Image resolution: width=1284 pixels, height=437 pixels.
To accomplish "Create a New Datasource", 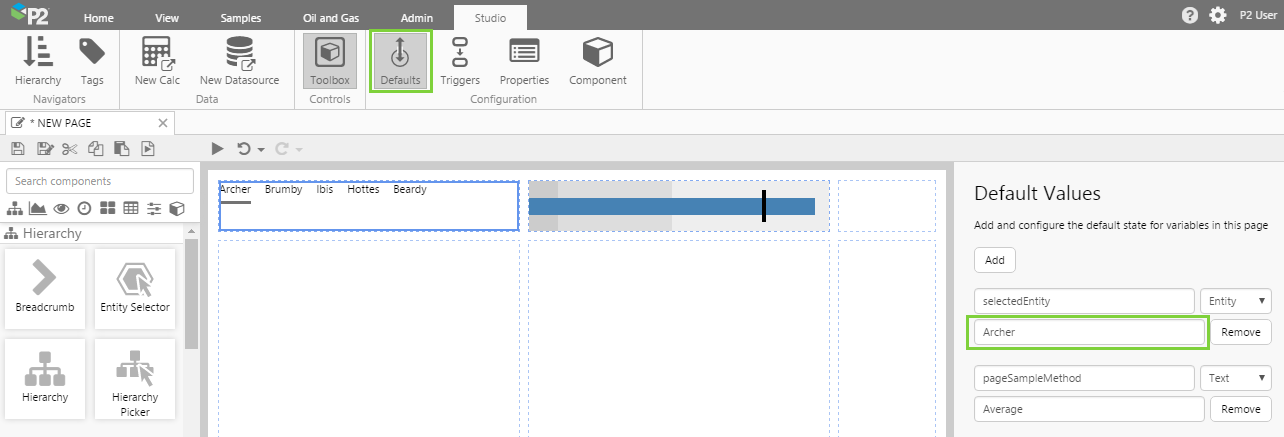I will coord(239,61).
